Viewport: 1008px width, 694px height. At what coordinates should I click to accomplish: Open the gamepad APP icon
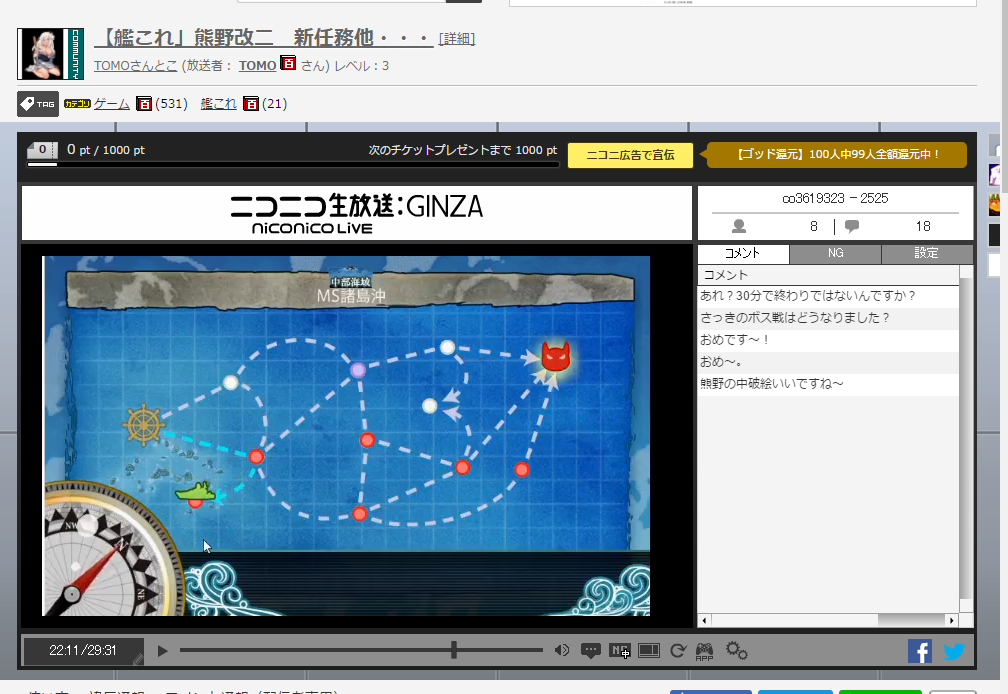click(x=705, y=652)
